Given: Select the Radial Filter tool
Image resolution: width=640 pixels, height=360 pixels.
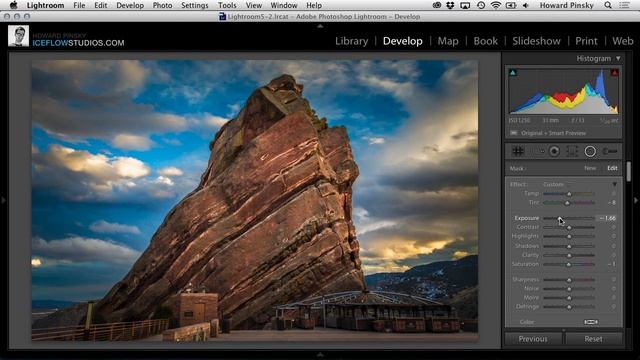Looking at the screenshot, I should point(590,151).
